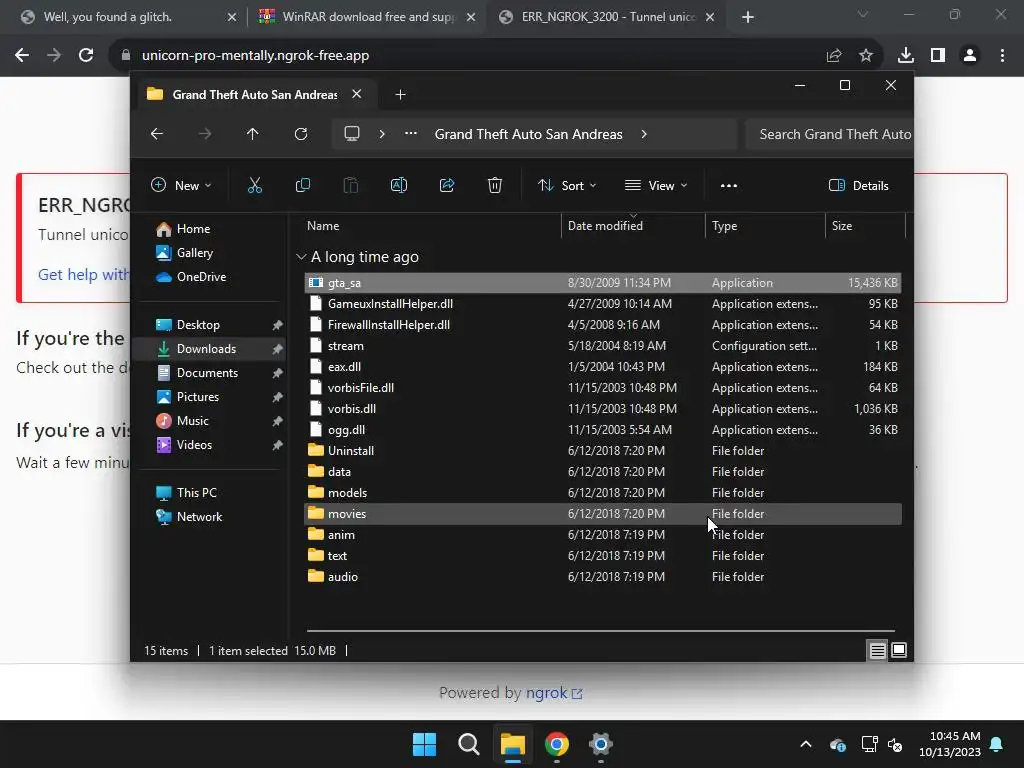Close the Grand Theft Auto Explorer tab
Image resolution: width=1024 pixels, height=768 pixels.
(357, 94)
